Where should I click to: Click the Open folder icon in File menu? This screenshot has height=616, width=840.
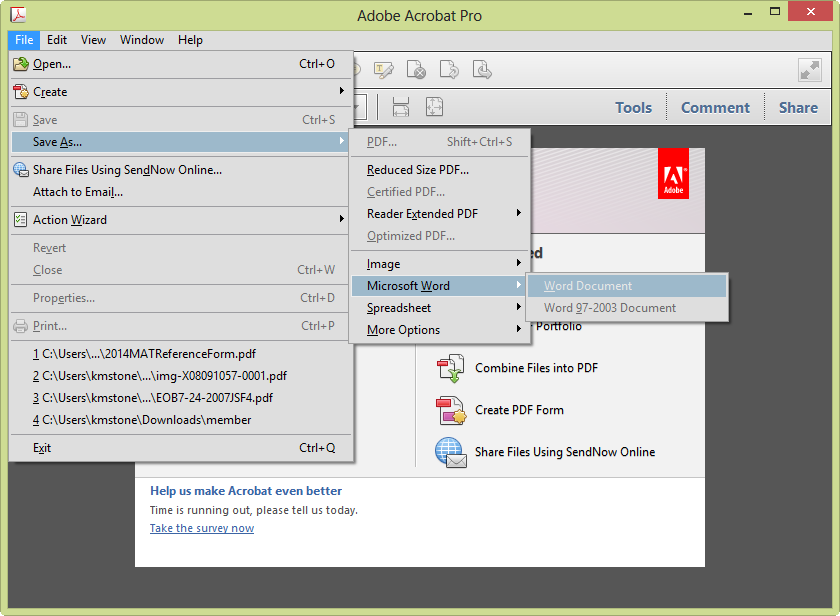click(20, 64)
